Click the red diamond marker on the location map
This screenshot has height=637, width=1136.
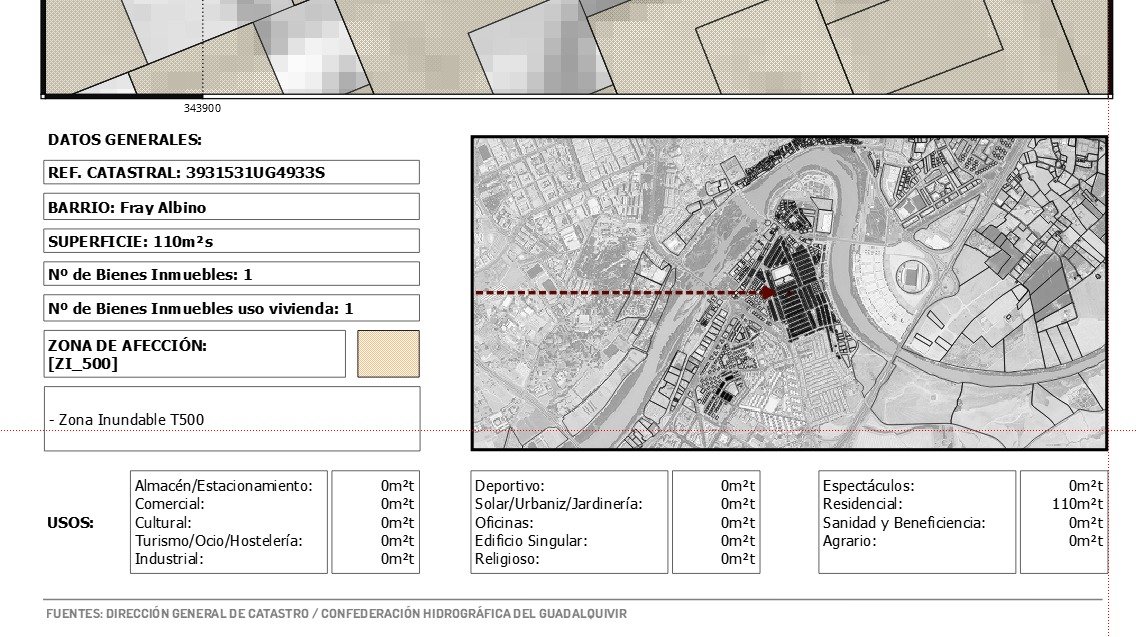tap(766, 293)
